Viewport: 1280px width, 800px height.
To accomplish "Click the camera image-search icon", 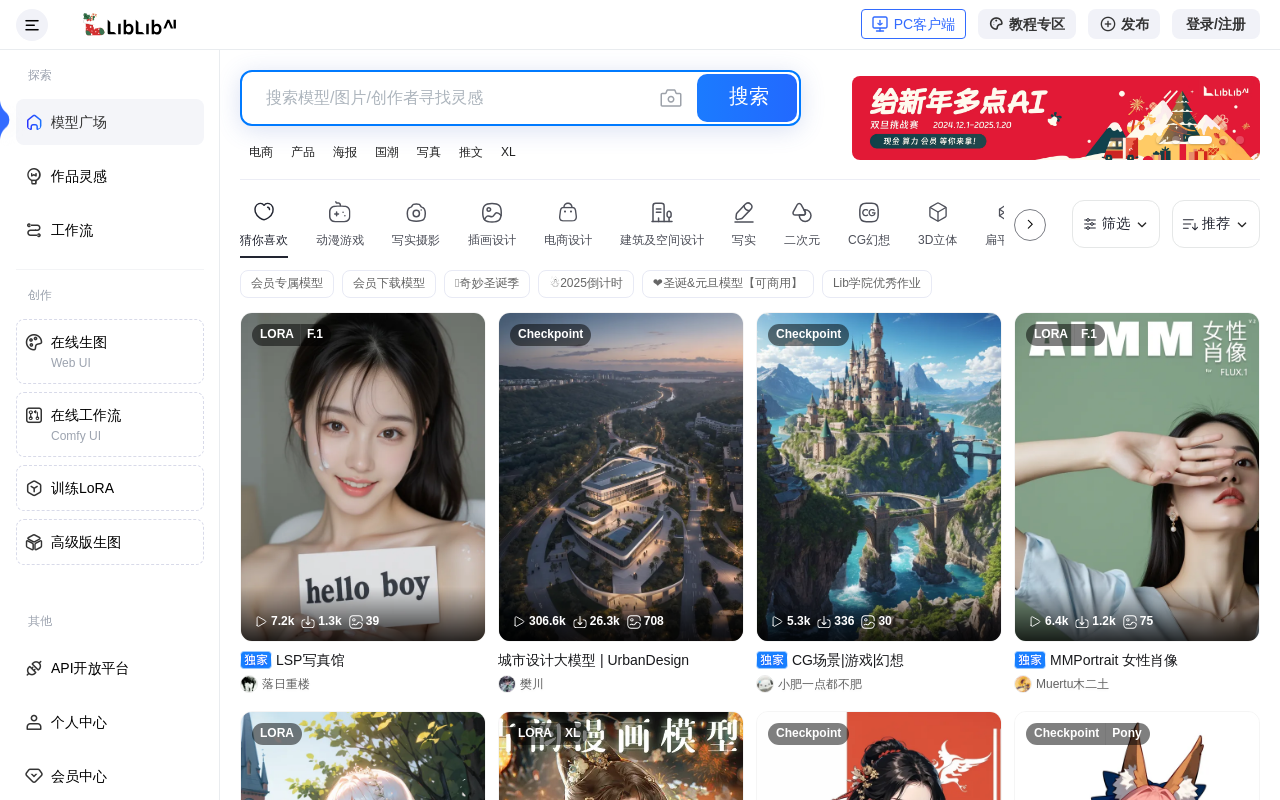I will [670, 98].
